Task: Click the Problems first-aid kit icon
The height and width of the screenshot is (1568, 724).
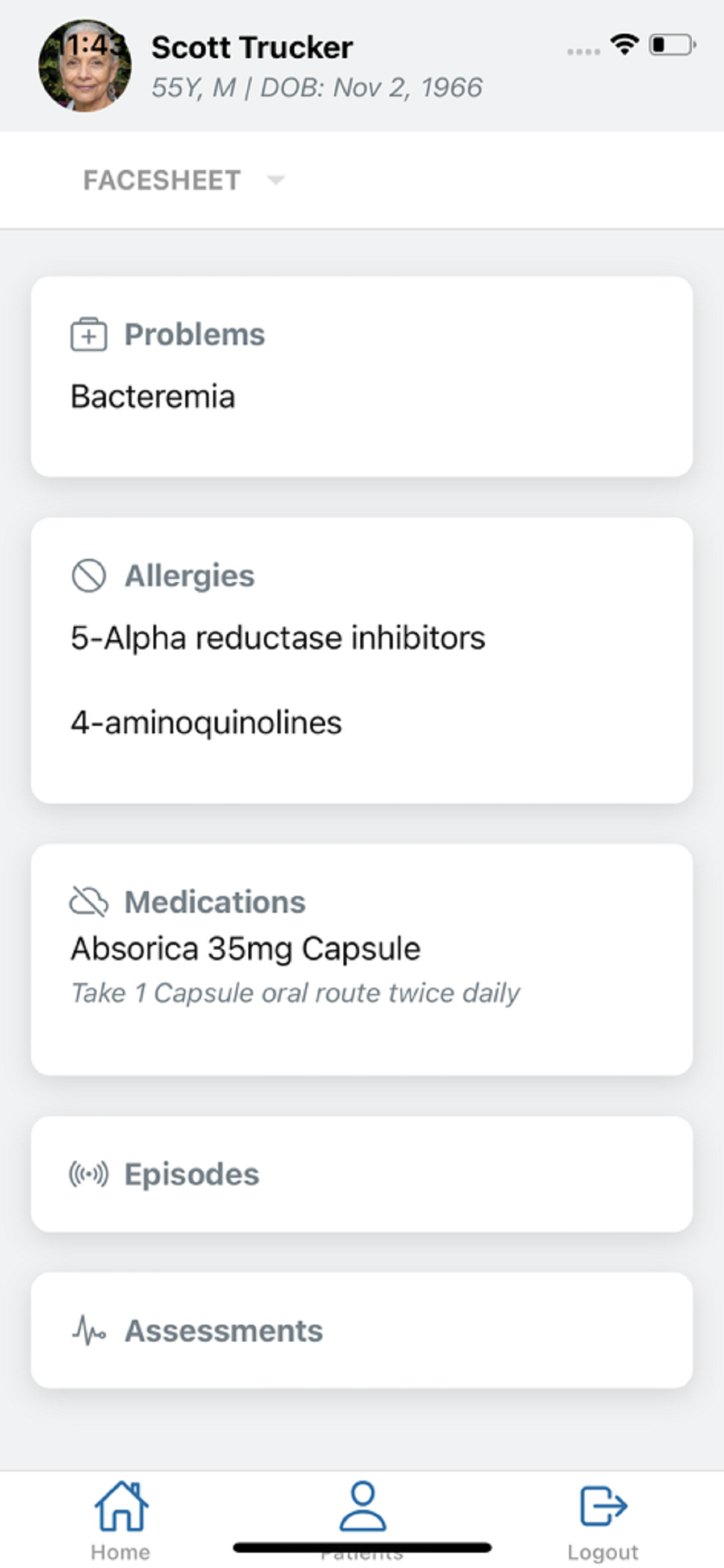Action: pos(89,334)
